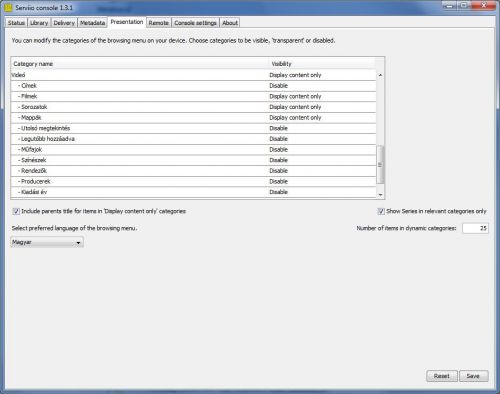This screenshot has height=394, width=500.
Task: Select the Címek category row
Action: tap(193, 86)
